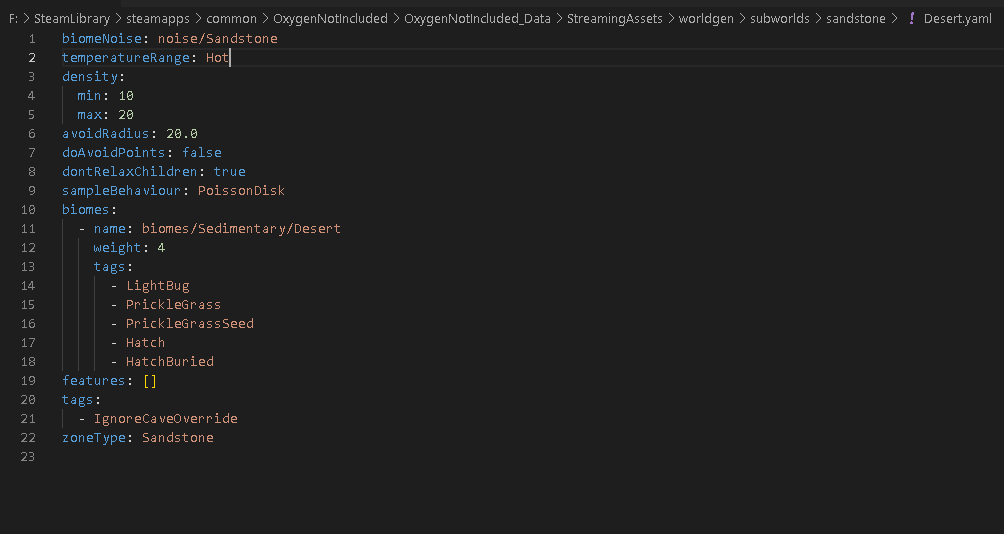
Task: Select the F: drive breadcrumb
Action: (x=13, y=19)
